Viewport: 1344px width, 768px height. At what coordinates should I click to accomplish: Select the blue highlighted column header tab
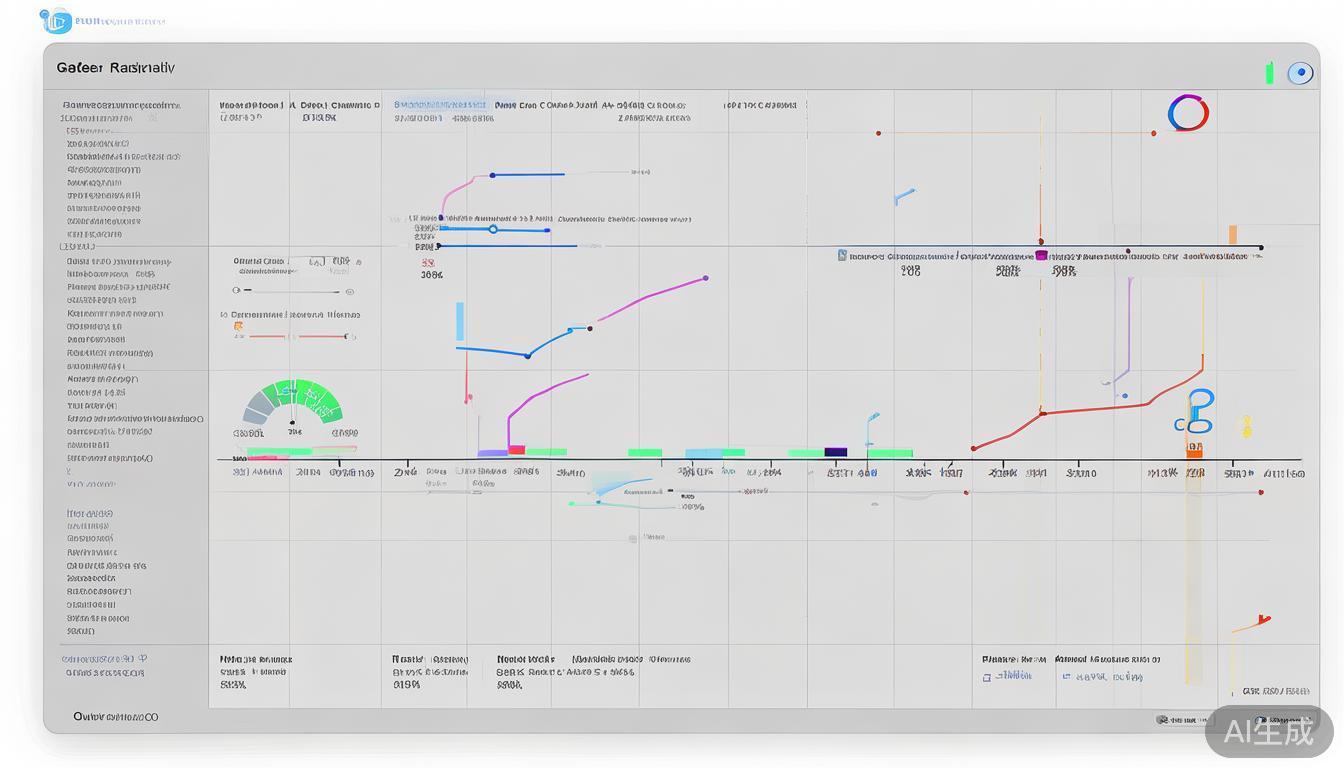(x=440, y=104)
